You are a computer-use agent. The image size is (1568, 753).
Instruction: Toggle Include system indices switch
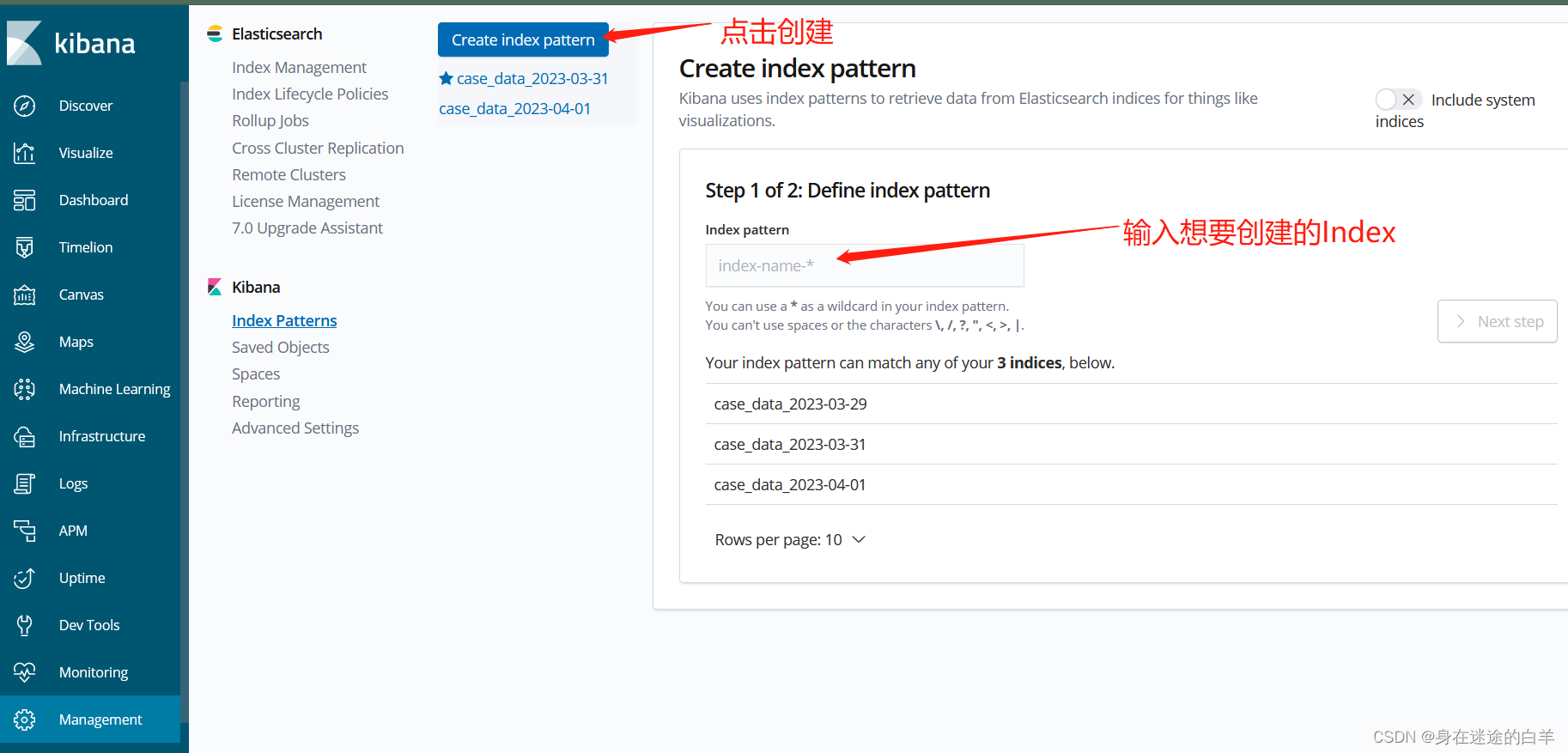click(x=1398, y=100)
